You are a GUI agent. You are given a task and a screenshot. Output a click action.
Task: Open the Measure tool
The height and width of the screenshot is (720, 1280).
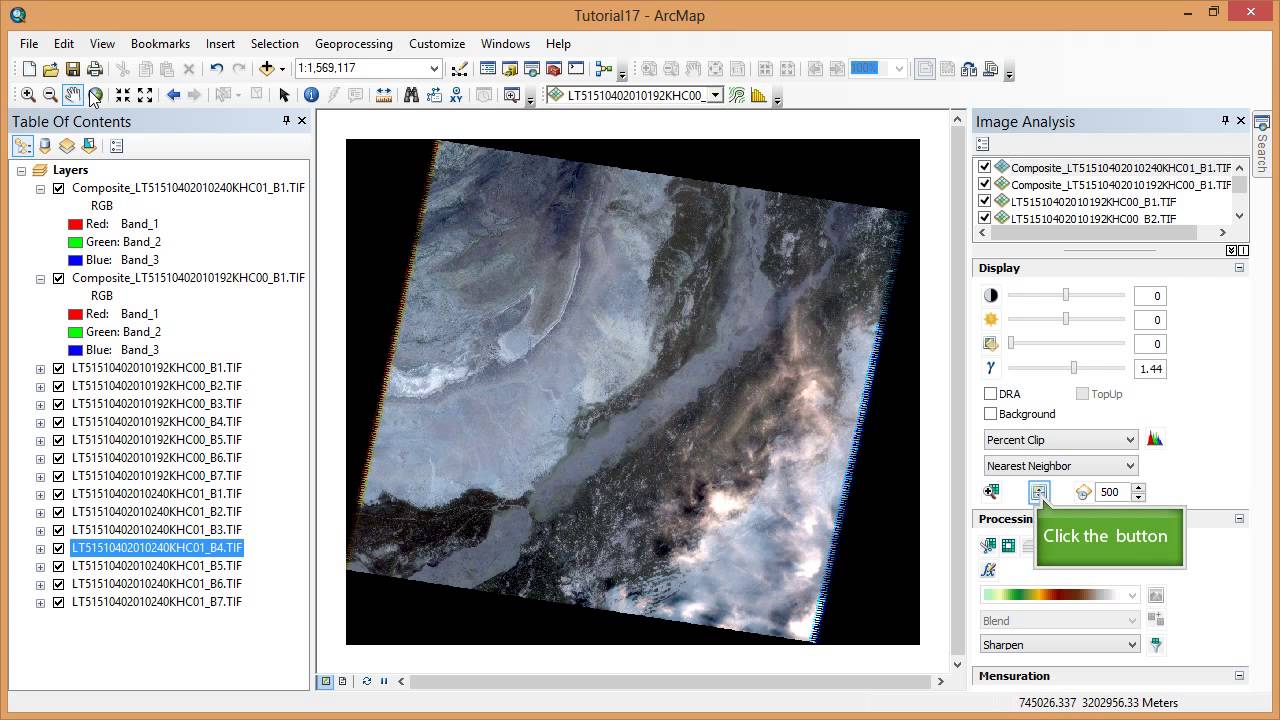[384, 95]
